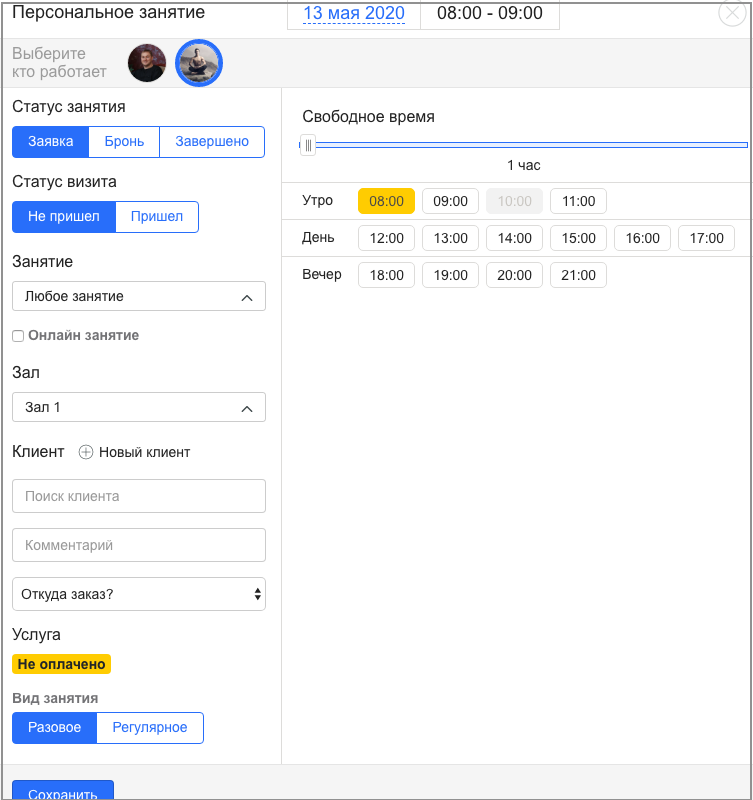The width and height of the screenshot is (753, 800).
Task: Select the first trainer avatar photo
Action: click(x=147, y=63)
